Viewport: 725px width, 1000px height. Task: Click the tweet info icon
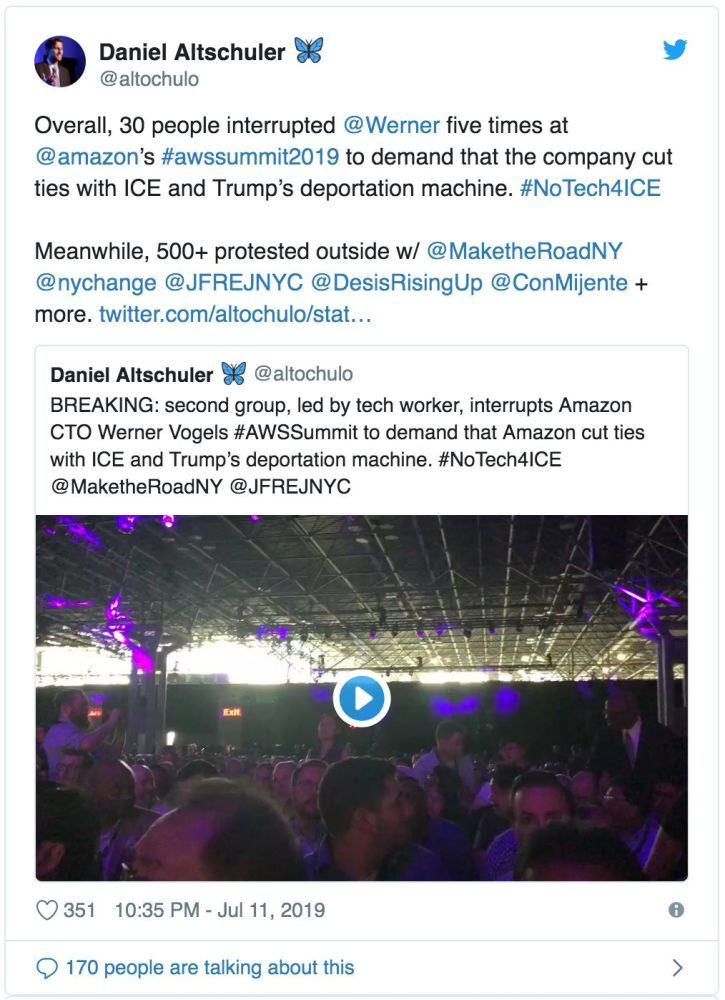(676, 910)
